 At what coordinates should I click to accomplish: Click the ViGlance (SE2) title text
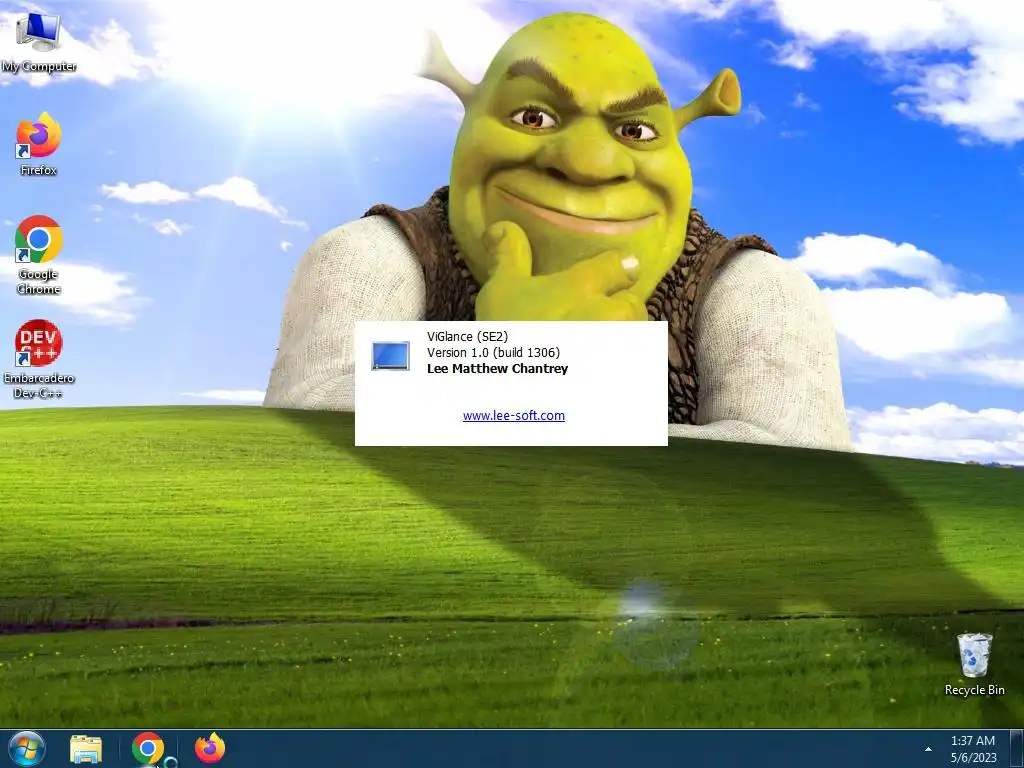[x=468, y=336]
